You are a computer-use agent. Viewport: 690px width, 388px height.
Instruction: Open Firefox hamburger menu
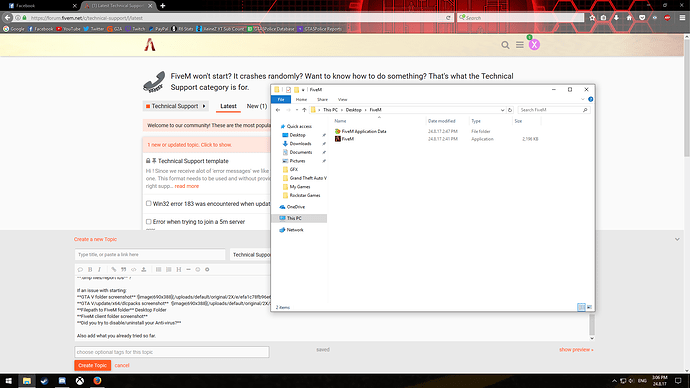click(x=682, y=18)
